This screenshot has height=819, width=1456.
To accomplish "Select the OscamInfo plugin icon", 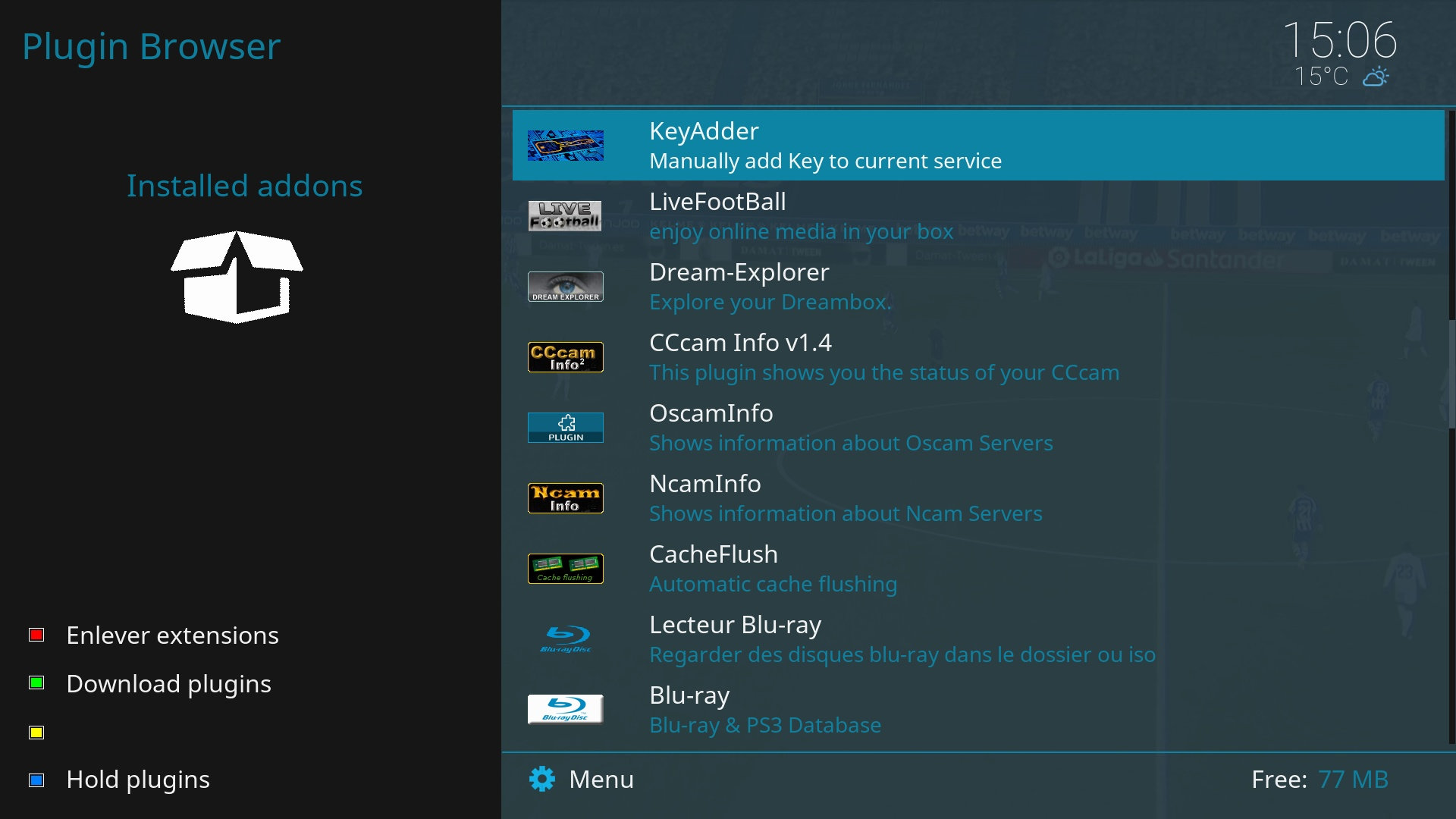I will (565, 427).
